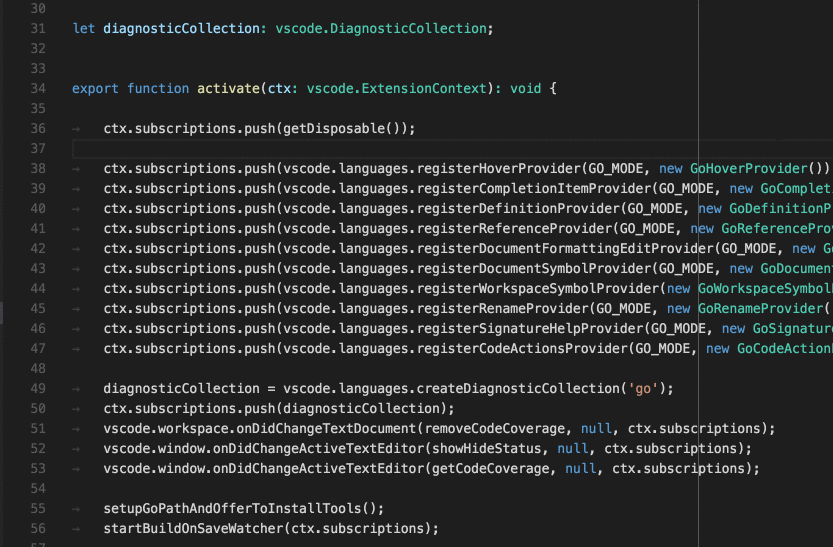
Task: Click line number 34 in the gutter
Action: click(x=39, y=89)
